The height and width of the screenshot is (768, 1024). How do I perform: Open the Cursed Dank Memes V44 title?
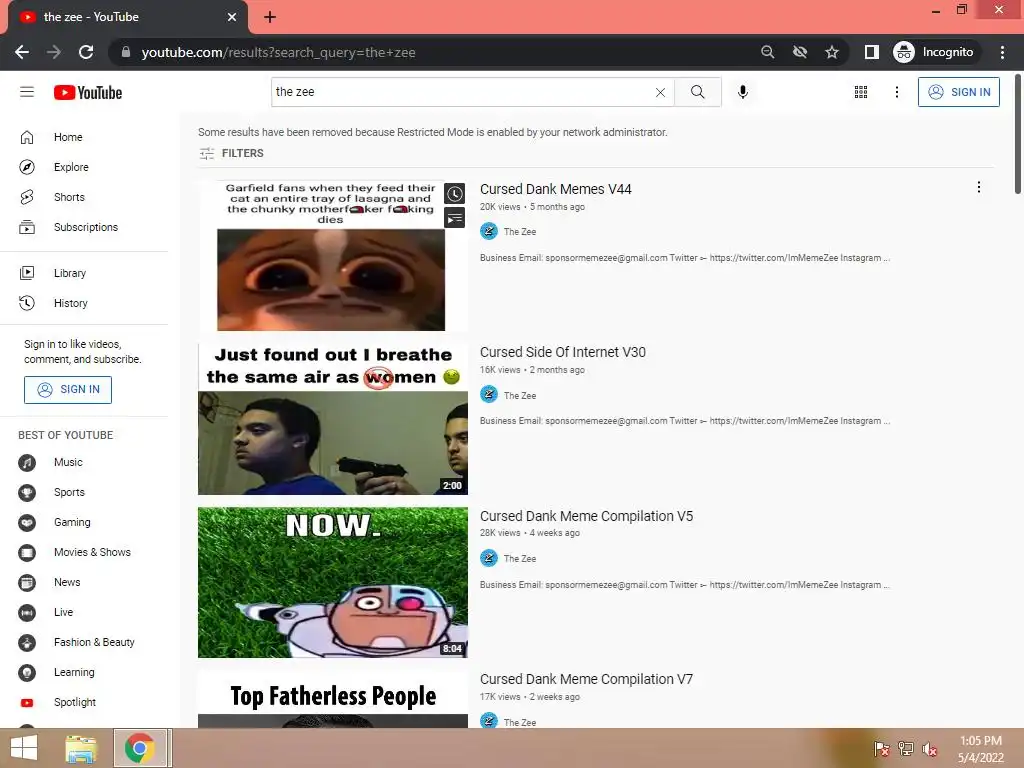pyautogui.click(x=556, y=189)
